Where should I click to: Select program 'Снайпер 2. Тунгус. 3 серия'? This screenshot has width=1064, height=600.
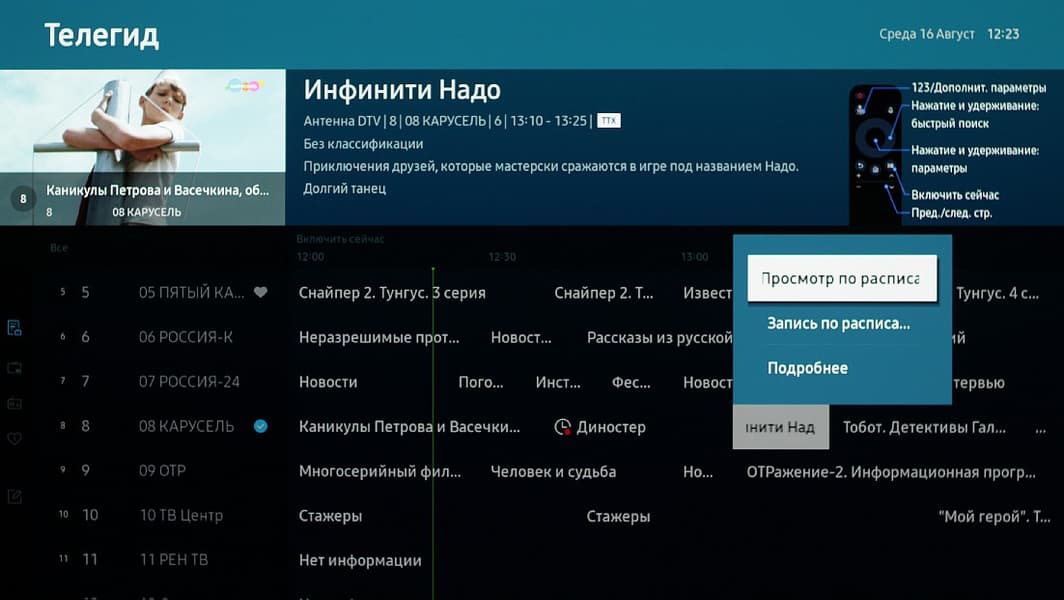392,293
